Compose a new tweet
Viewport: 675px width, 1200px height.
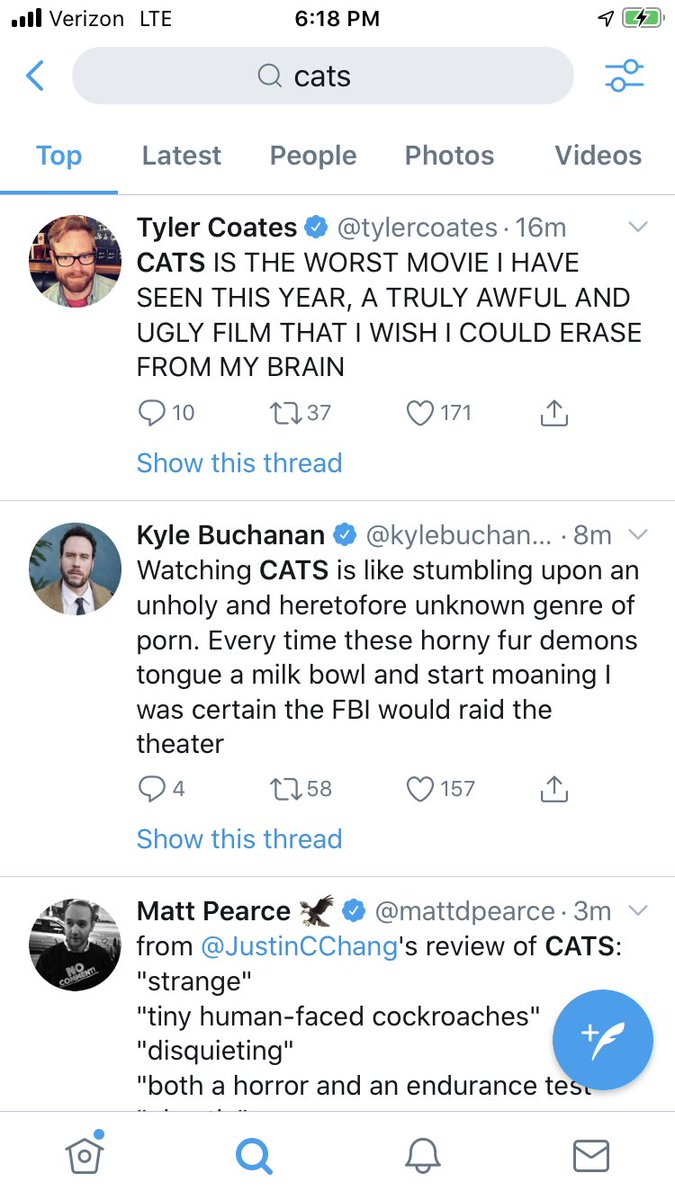[602, 1040]
